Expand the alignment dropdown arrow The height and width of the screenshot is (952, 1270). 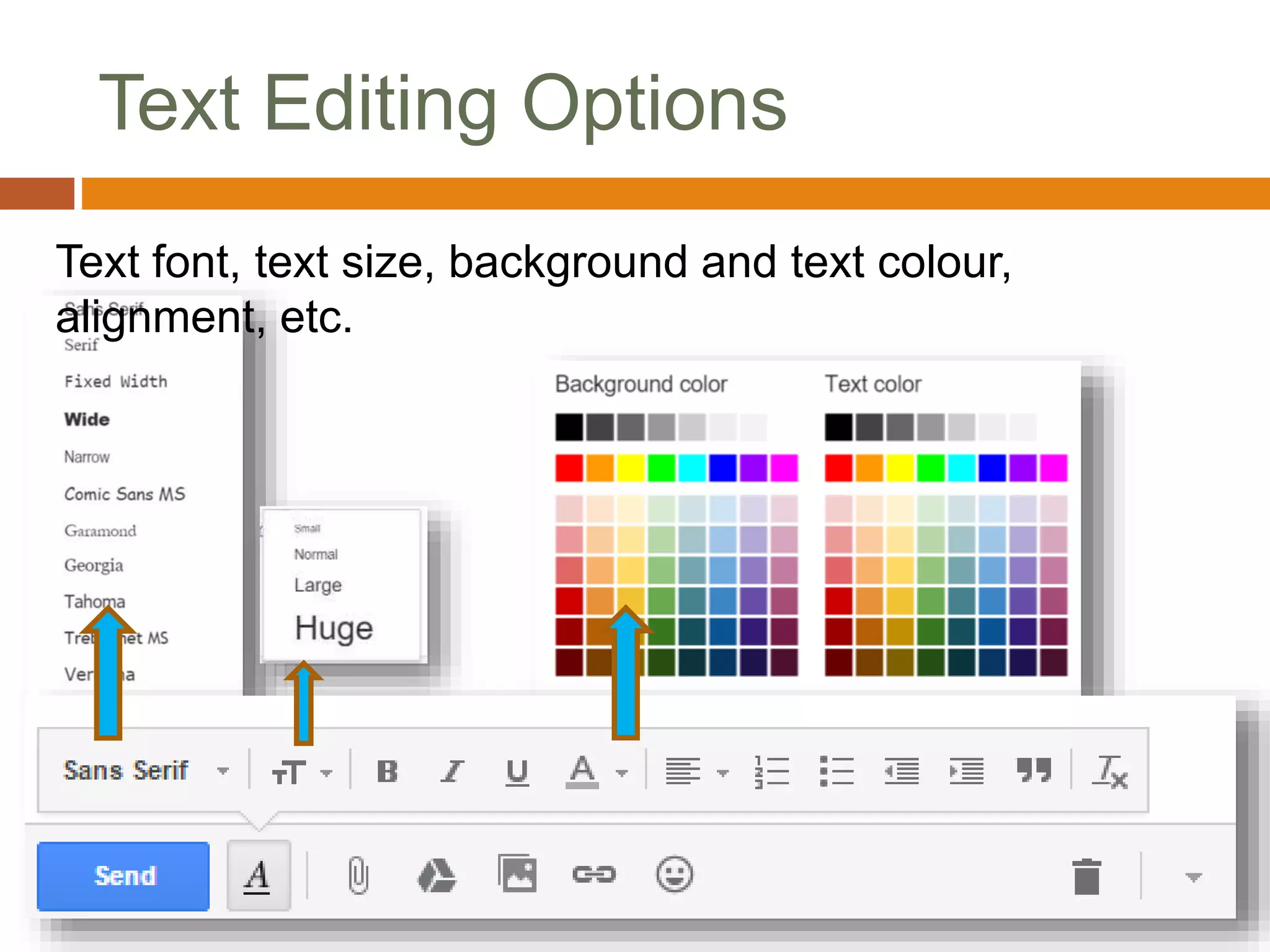click(722, 773)
